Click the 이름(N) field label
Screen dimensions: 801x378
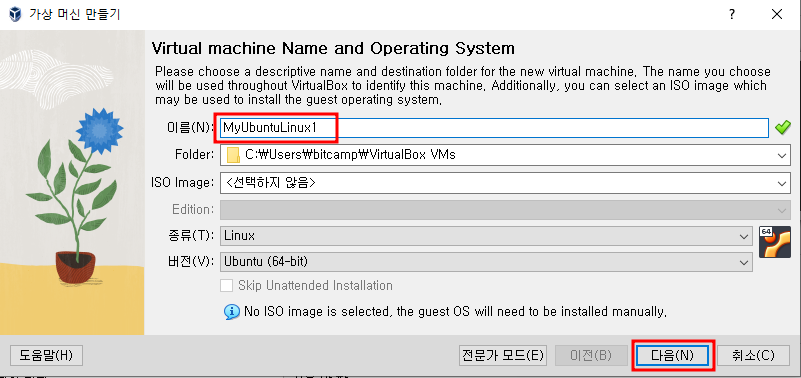click(x=190, y=128)
